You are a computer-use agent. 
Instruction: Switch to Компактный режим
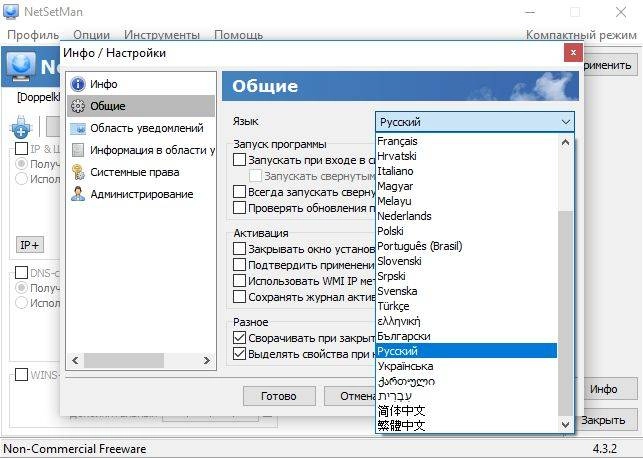[x=581, y=35]
